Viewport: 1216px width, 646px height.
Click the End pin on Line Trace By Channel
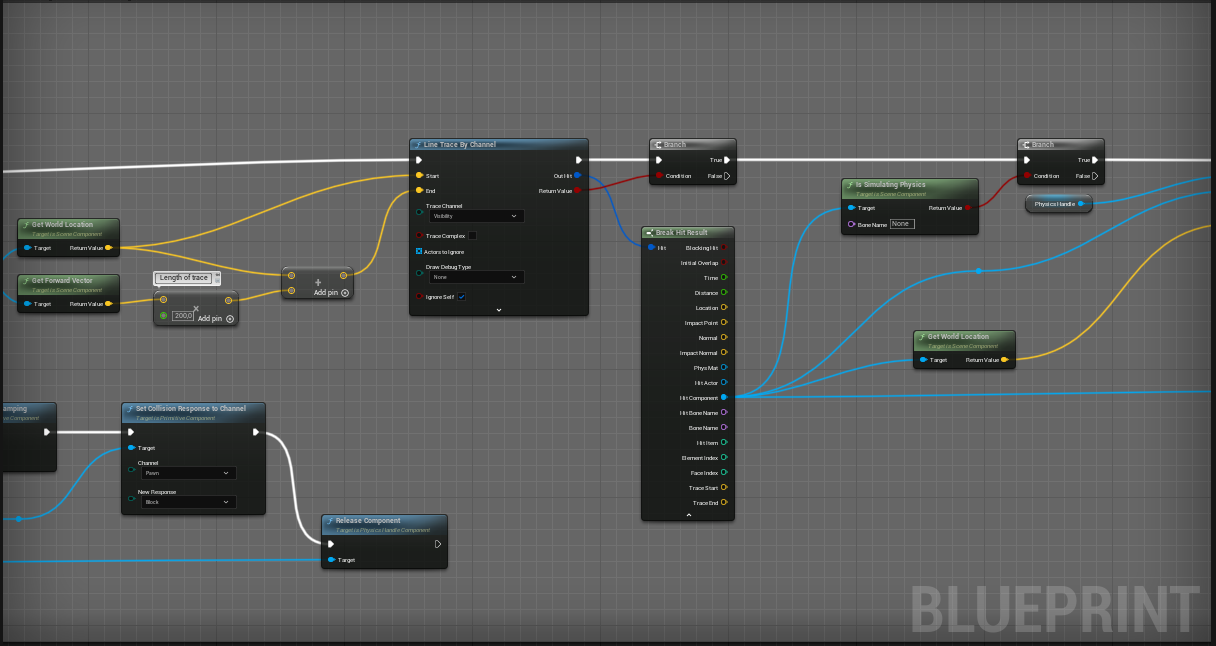[x=419, y=190]
